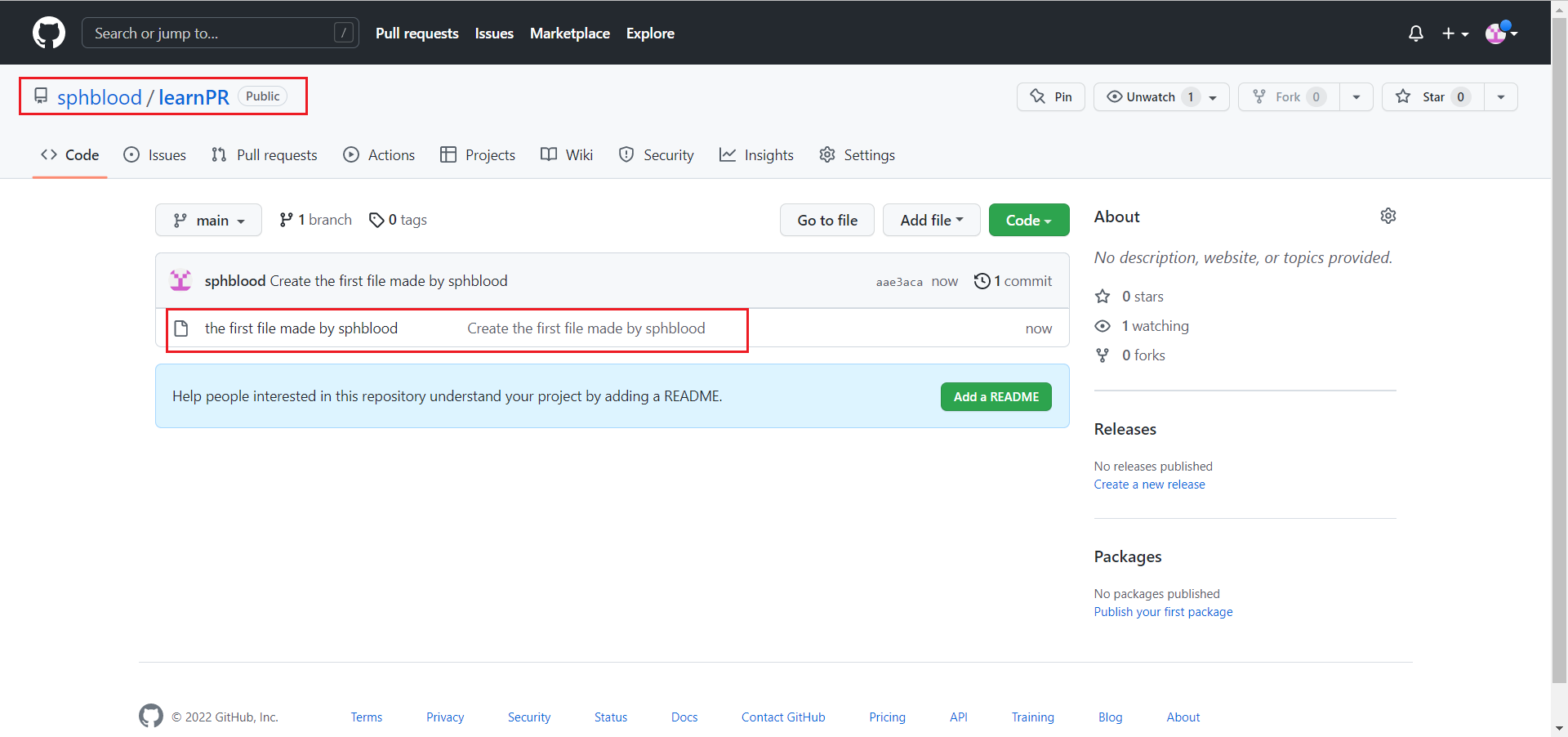Open Explore in top navigation
Viewport: 1568px width, 737px height.
point(650,33)
